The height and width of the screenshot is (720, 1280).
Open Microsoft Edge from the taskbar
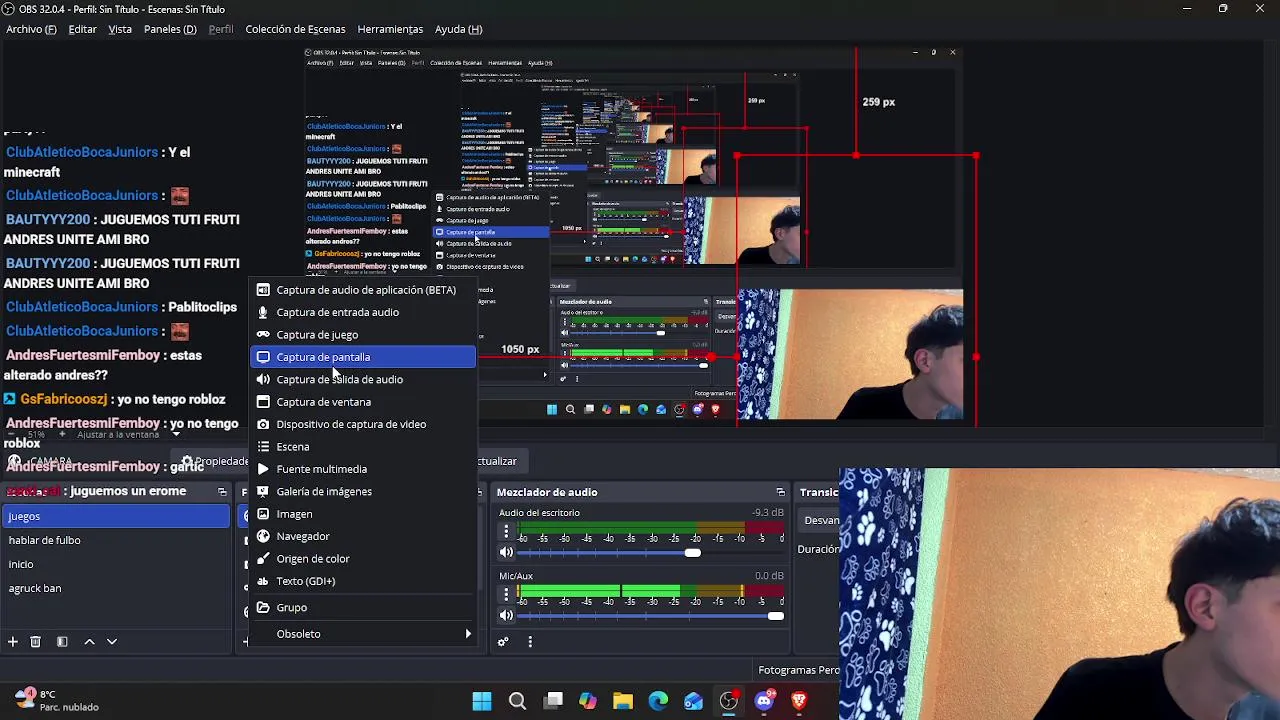coord(658,701)
